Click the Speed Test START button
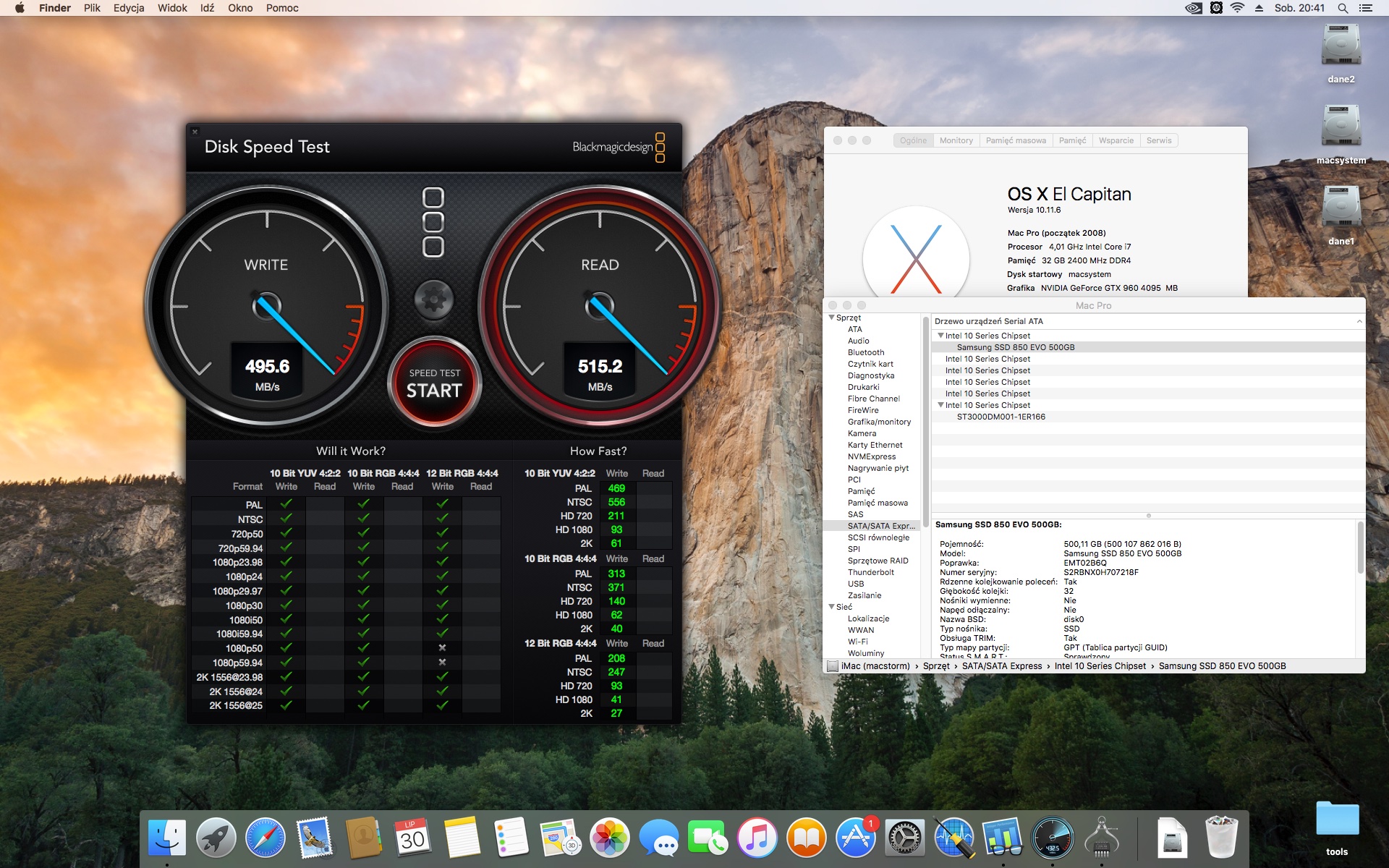Image resolution: width=1389 pixels, height=868 pixels. pyautogui.click(x=434, y=383)
